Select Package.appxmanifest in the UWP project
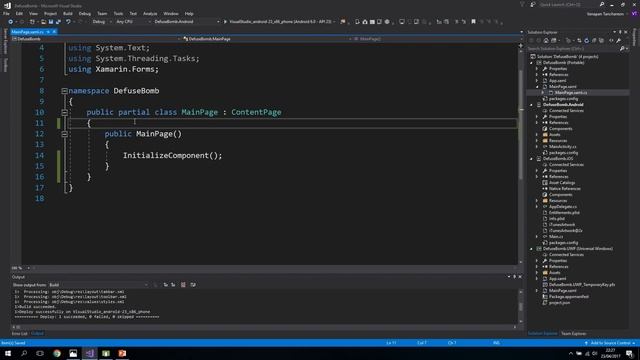 [x=569, y=297]
